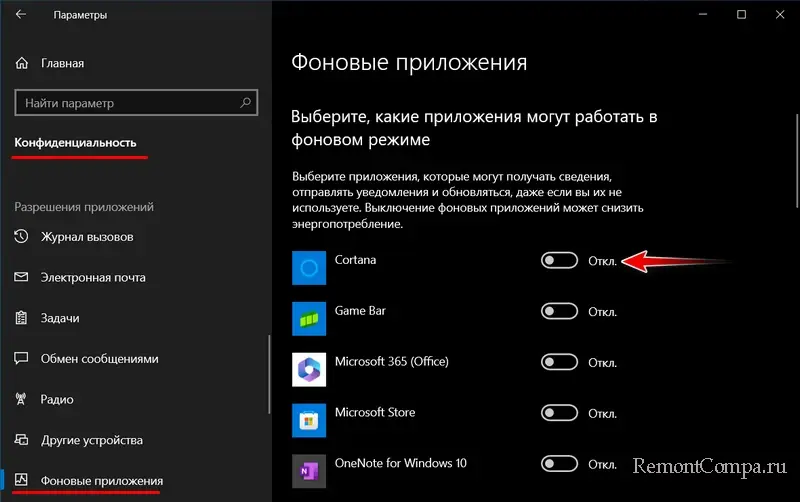Screen dimensions: 800x502
Task: Open the Главная home icon
Action: coord(21,63)
